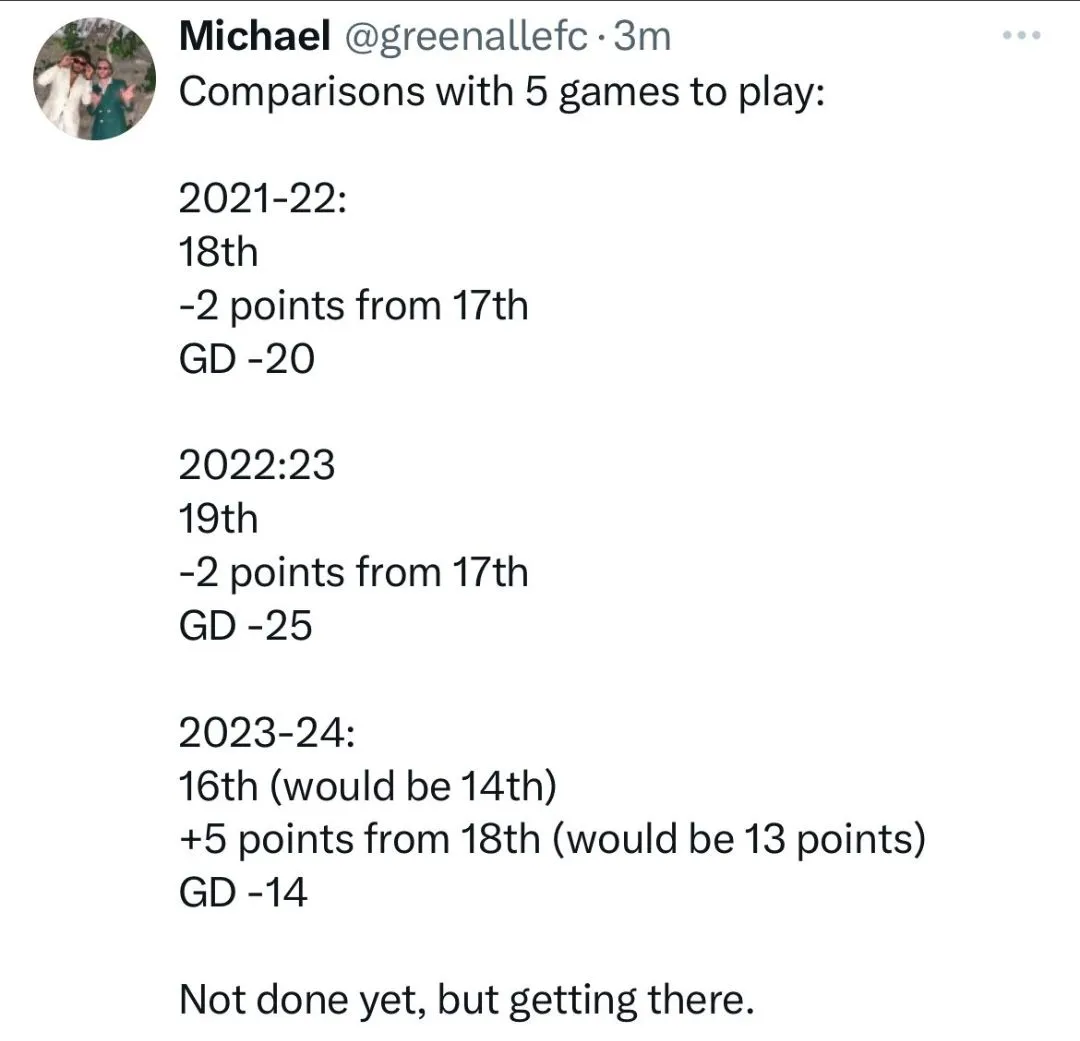Click the 'GD -20' line
Viewport: 1080px width, 1041px height.
coord(246,359)
